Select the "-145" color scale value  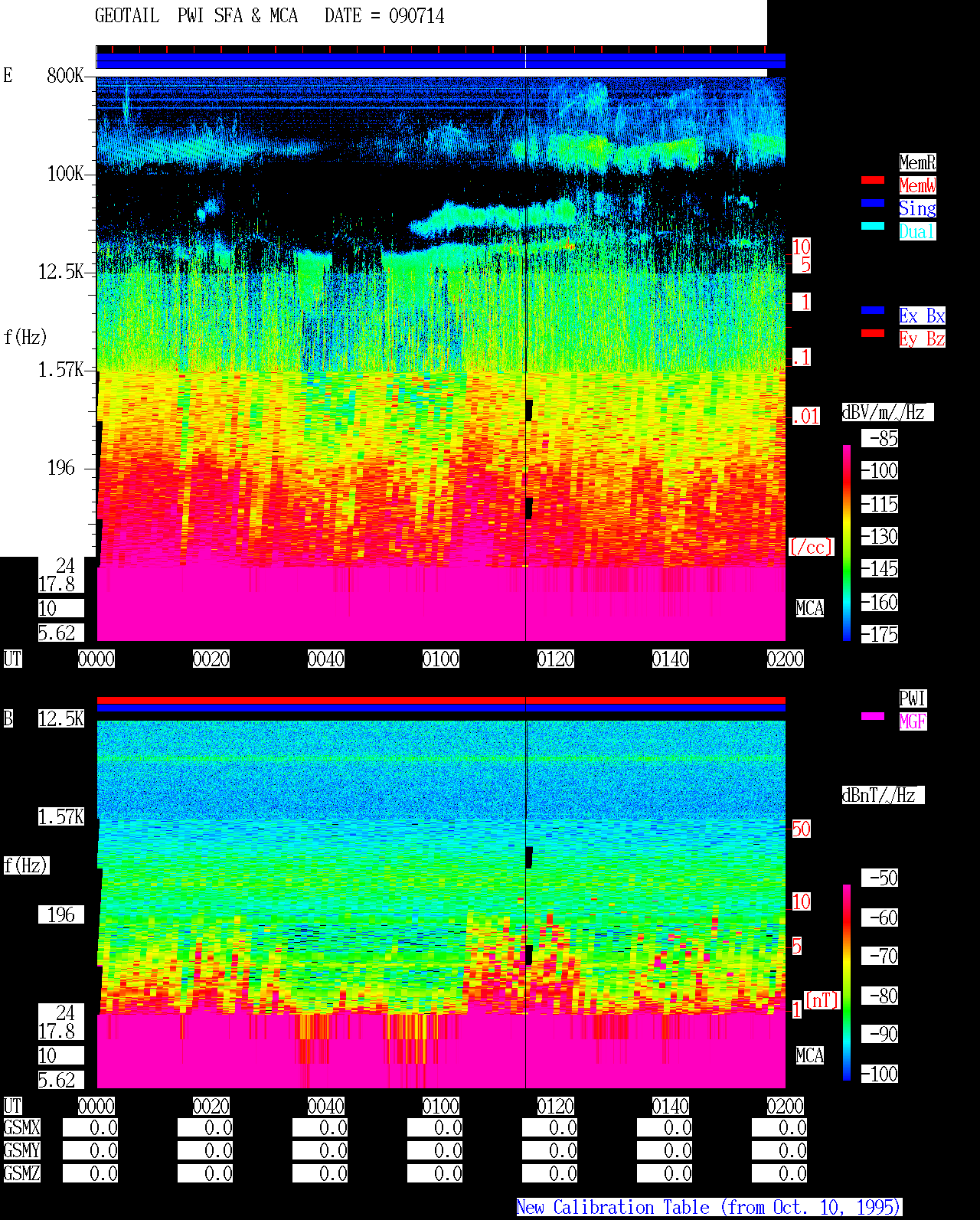(880, 568)
